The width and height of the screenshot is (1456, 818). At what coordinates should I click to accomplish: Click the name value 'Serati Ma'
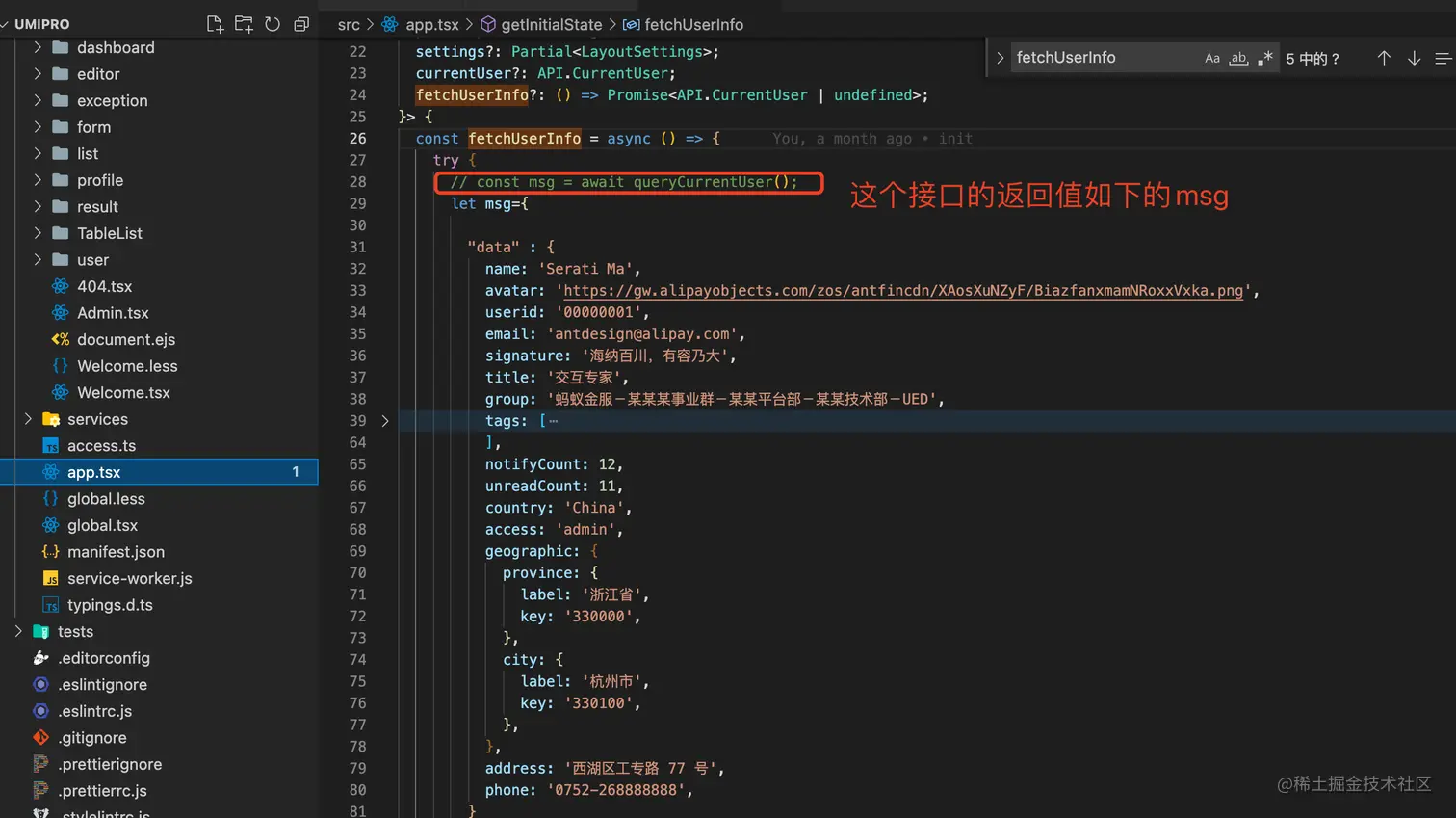(585, 269)
